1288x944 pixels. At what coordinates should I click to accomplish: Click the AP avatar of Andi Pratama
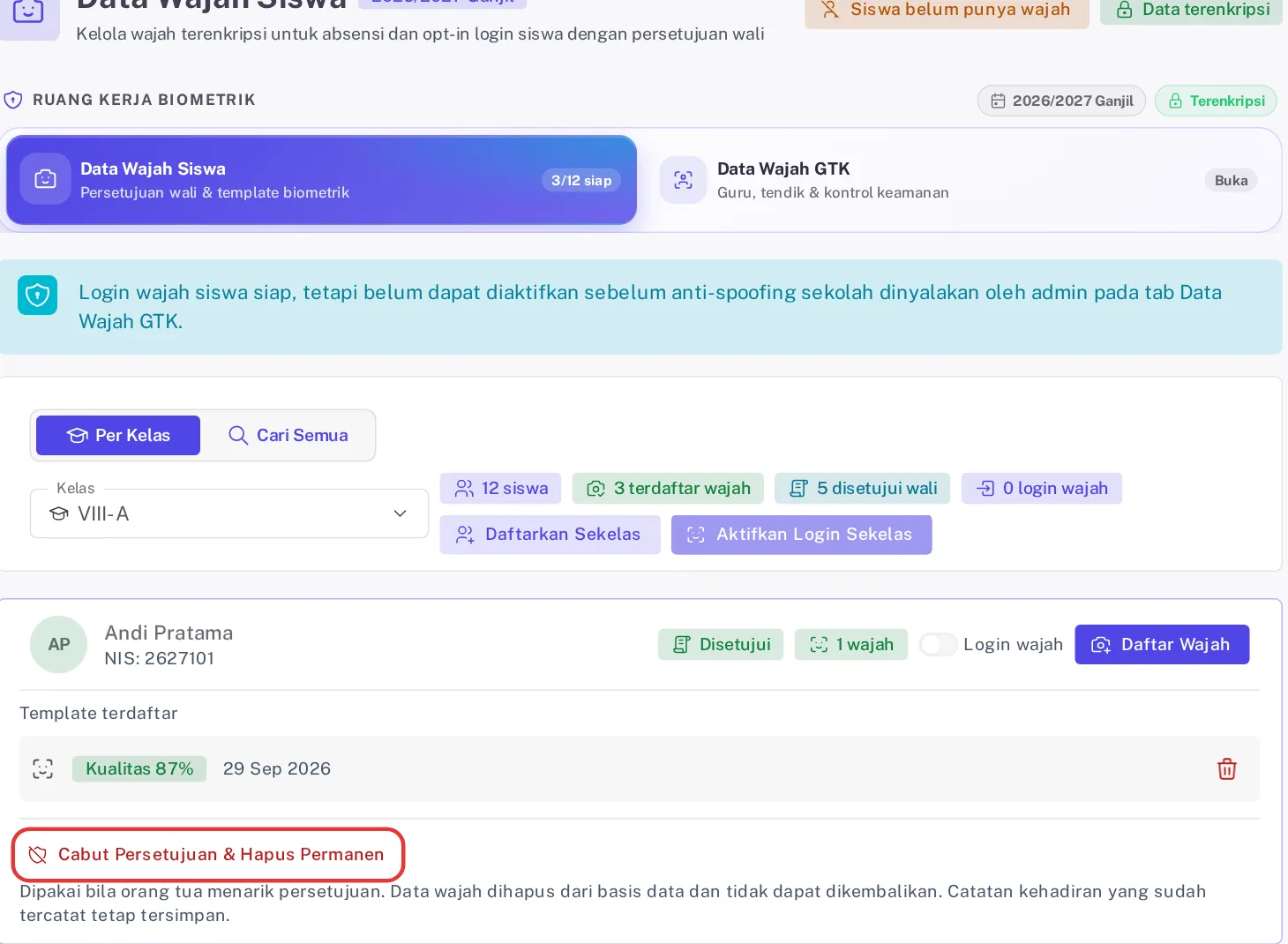58,645
